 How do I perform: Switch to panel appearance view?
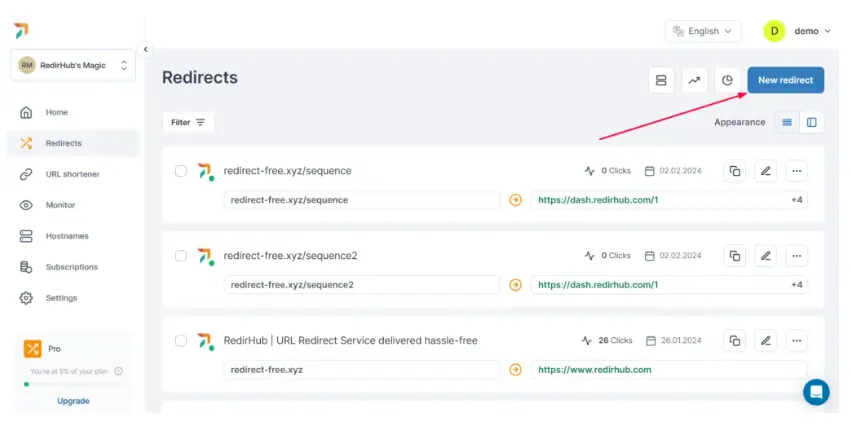point(811,123)
